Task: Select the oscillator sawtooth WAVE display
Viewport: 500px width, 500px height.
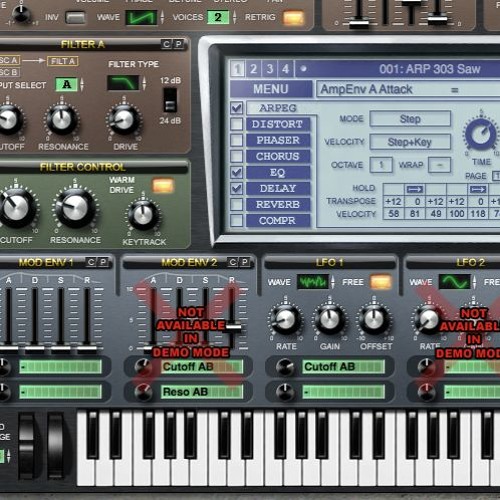Action: click(x=141, y=17)
